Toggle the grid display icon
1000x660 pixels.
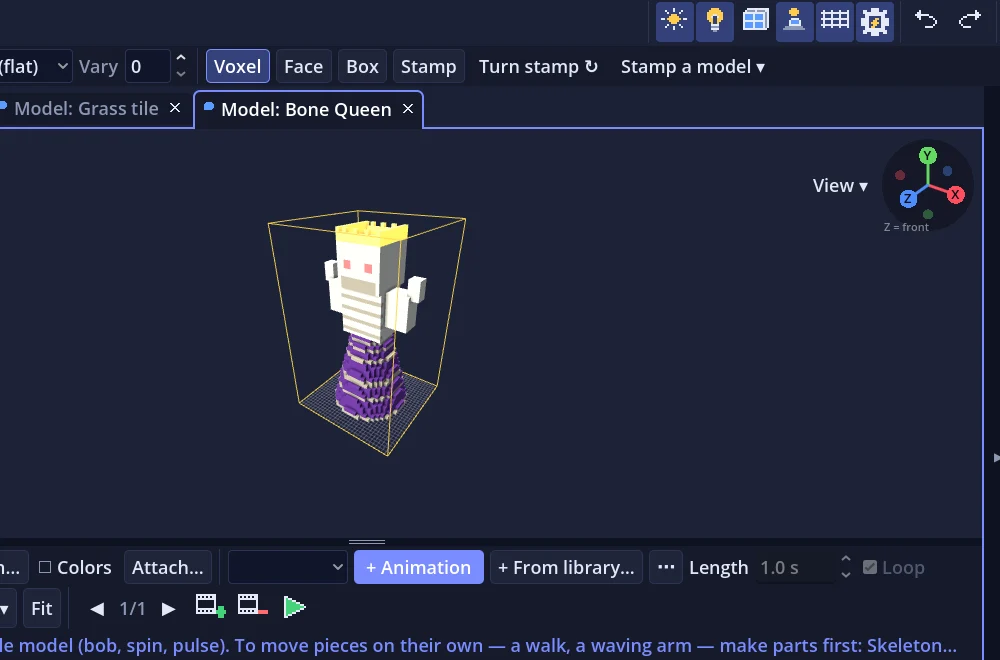(x=835, y=21)
